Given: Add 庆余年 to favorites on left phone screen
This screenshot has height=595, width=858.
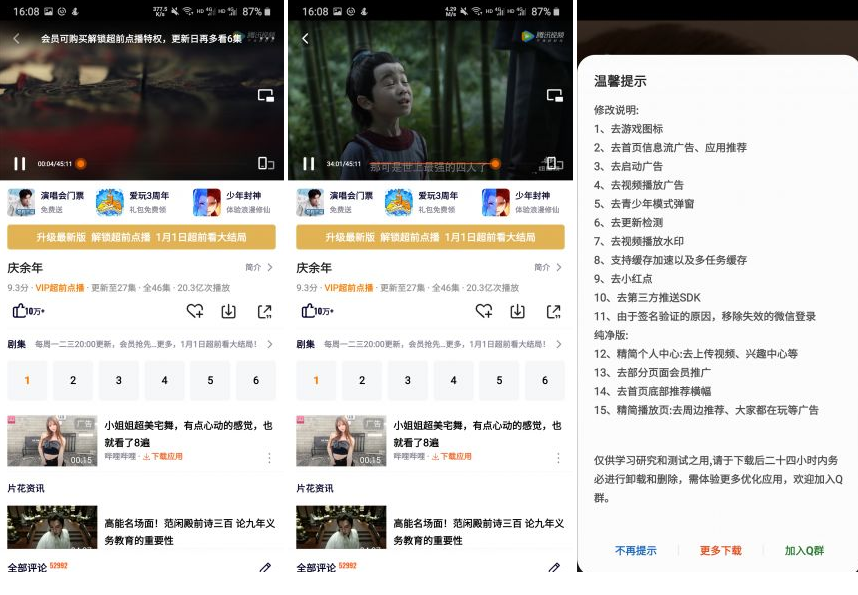Looking at the screenshot, I should [x=195, y=311].
